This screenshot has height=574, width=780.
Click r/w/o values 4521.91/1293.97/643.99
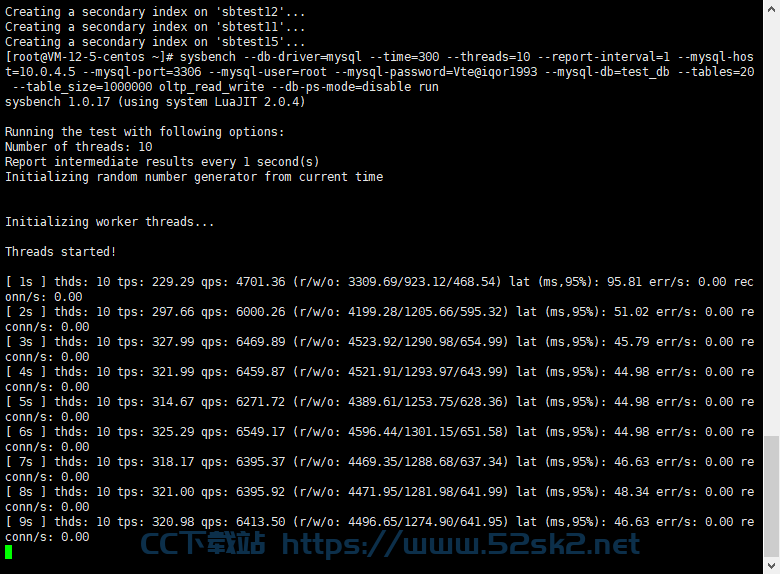pyautogui.click(x=424, y=372)
